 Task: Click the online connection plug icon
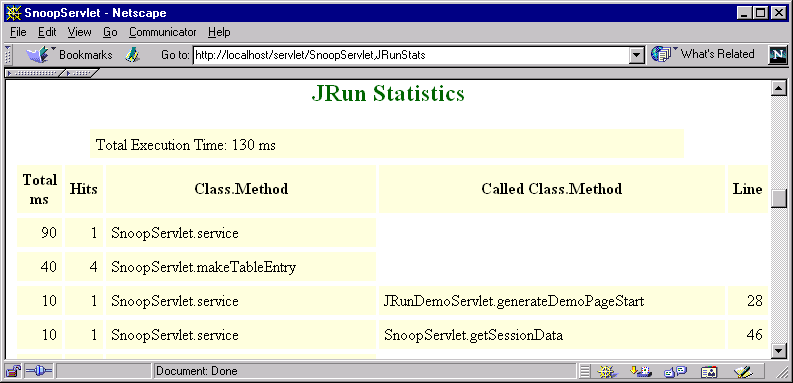click(x=39, y=371)
